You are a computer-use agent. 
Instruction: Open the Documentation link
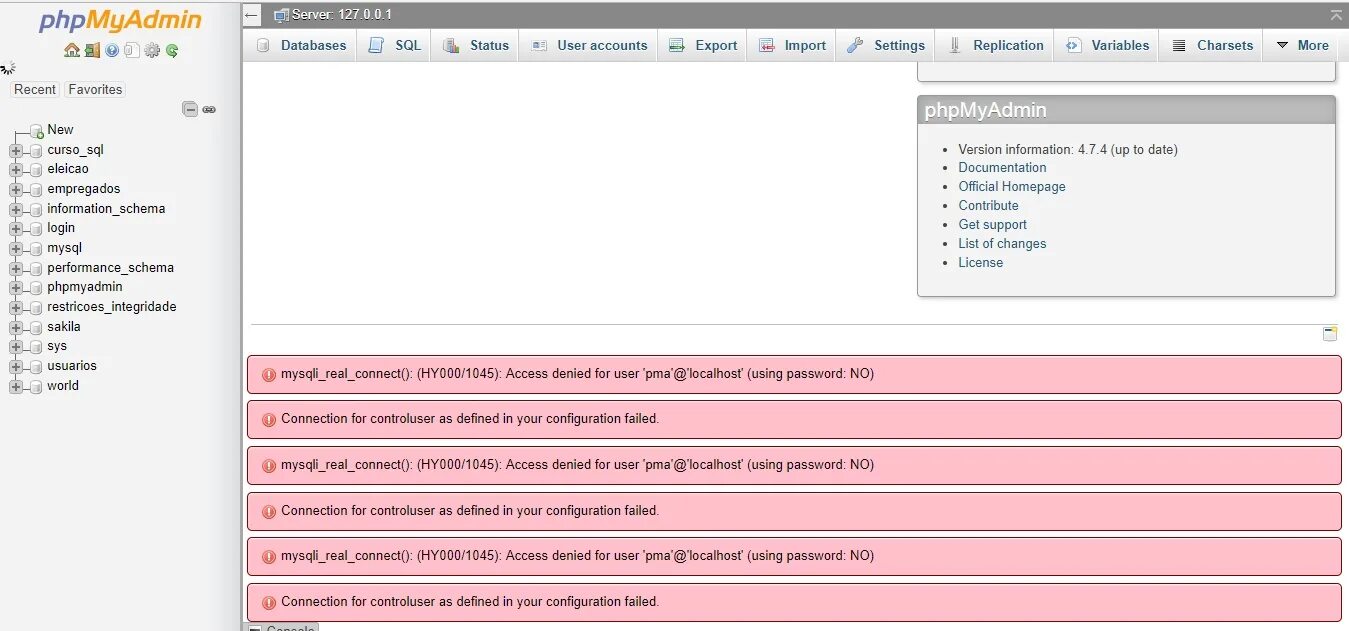point(1002,168)
